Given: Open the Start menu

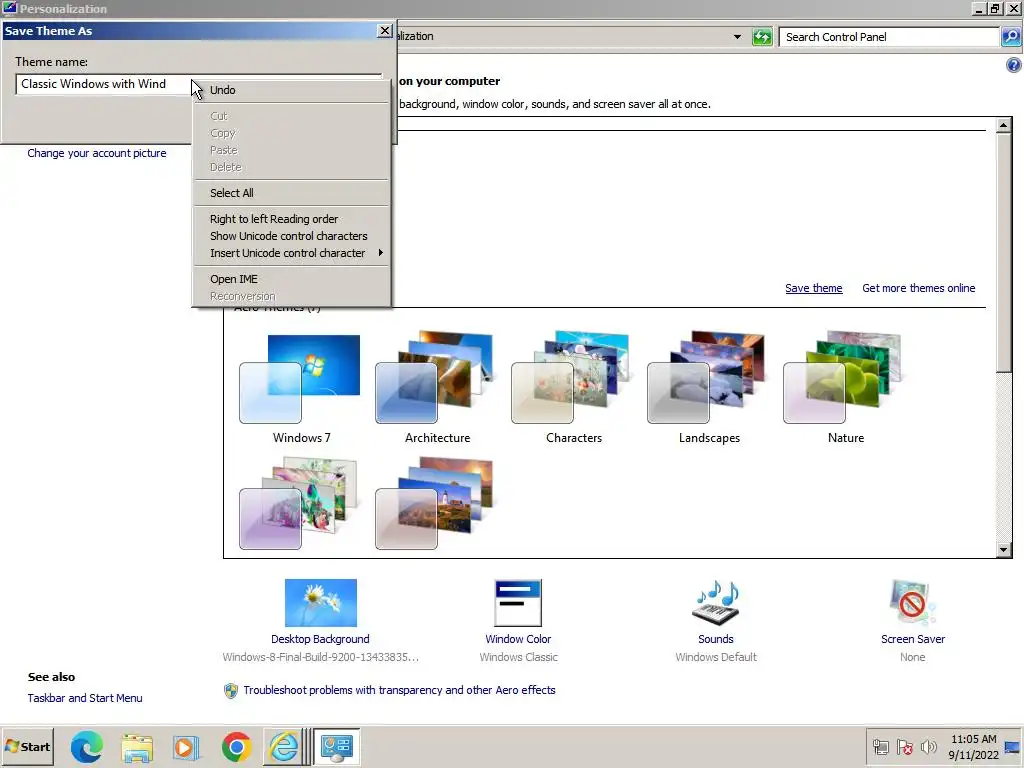Looking at the screenshot, I should (27, 746).
